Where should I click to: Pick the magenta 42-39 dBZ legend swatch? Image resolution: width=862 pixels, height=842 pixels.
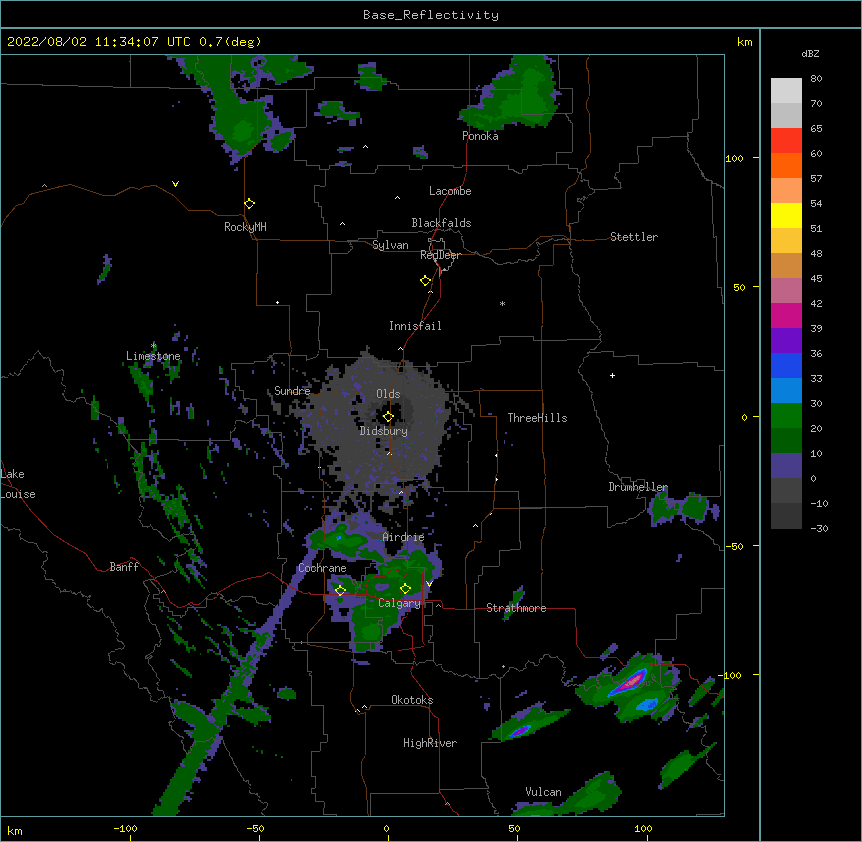[786, 315]
